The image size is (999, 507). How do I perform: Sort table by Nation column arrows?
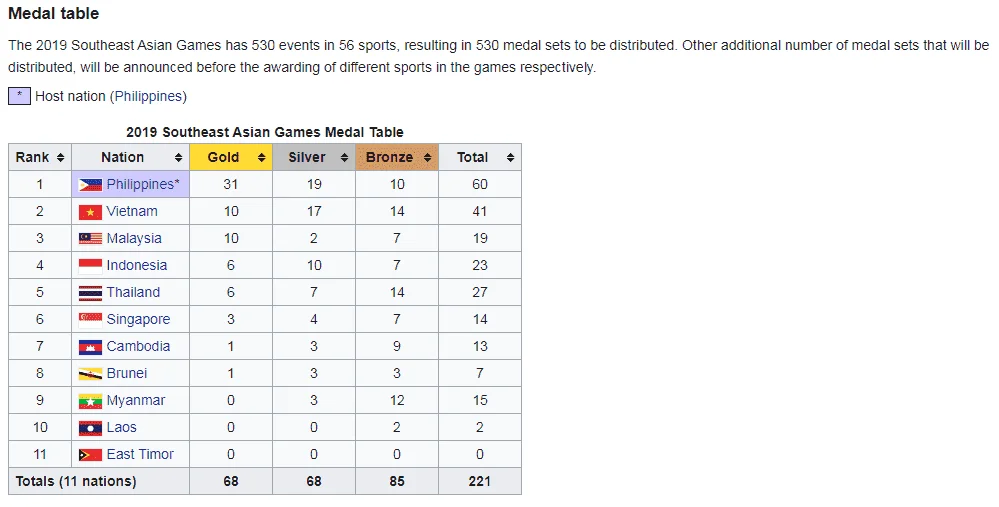[x=178, y=157]
